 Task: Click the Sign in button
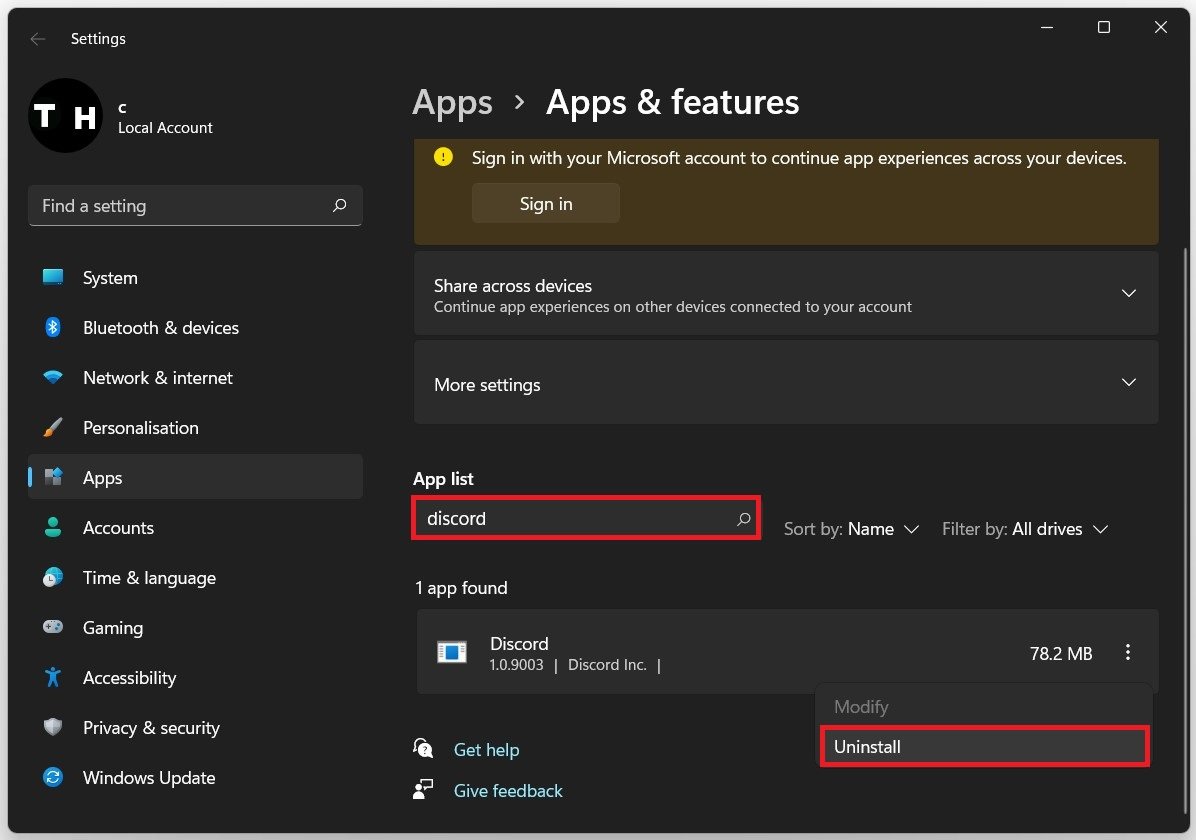[546, 203]
